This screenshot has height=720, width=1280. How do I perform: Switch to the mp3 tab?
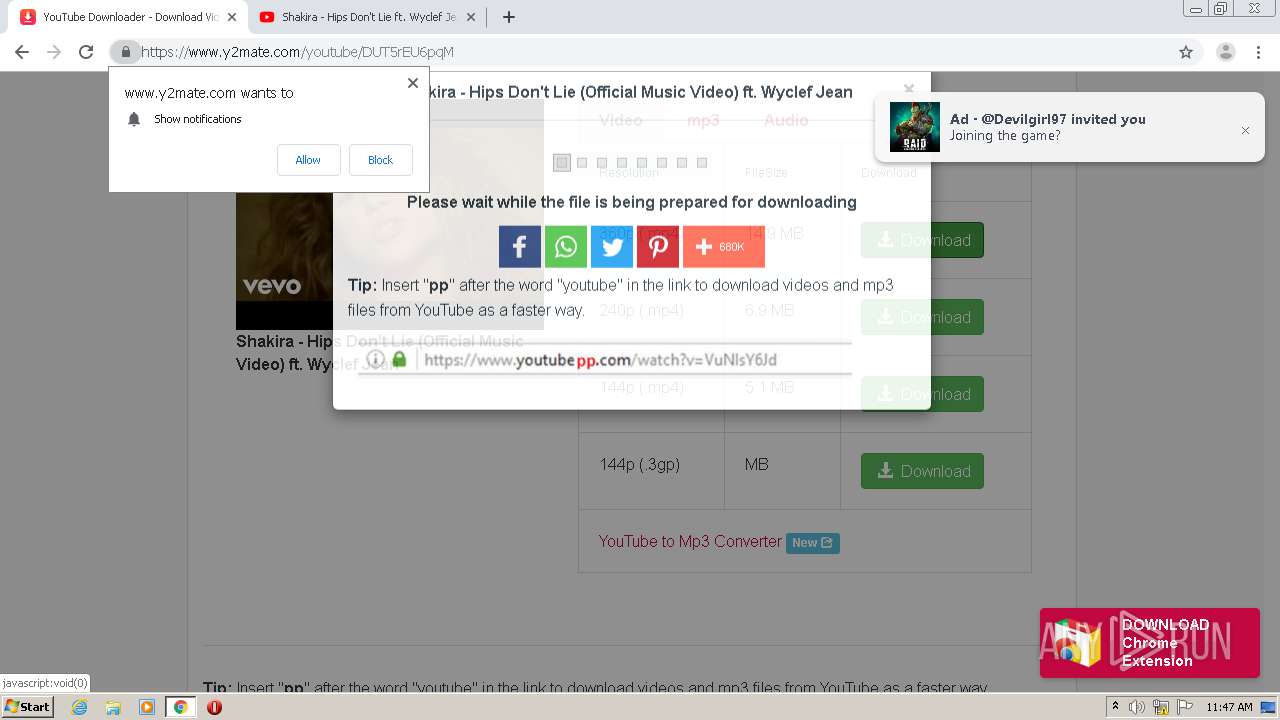[703, 120]
